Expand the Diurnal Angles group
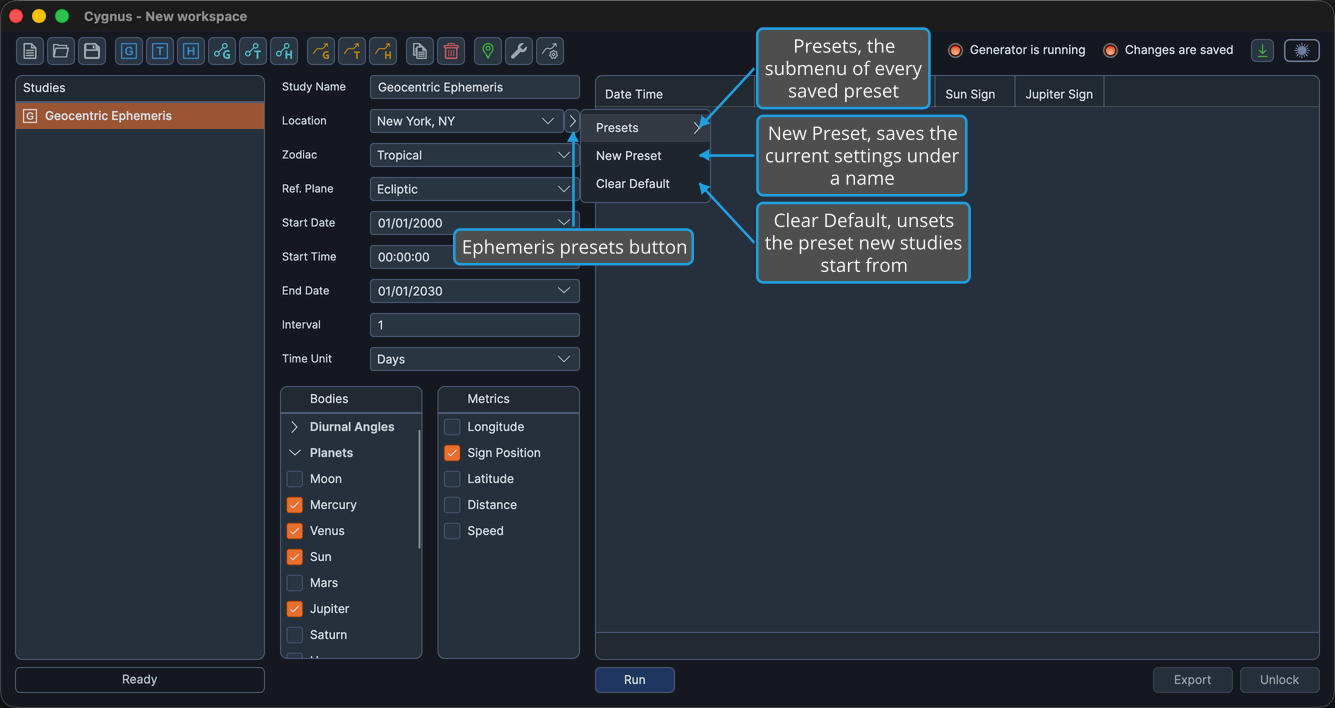 [295, 427]
